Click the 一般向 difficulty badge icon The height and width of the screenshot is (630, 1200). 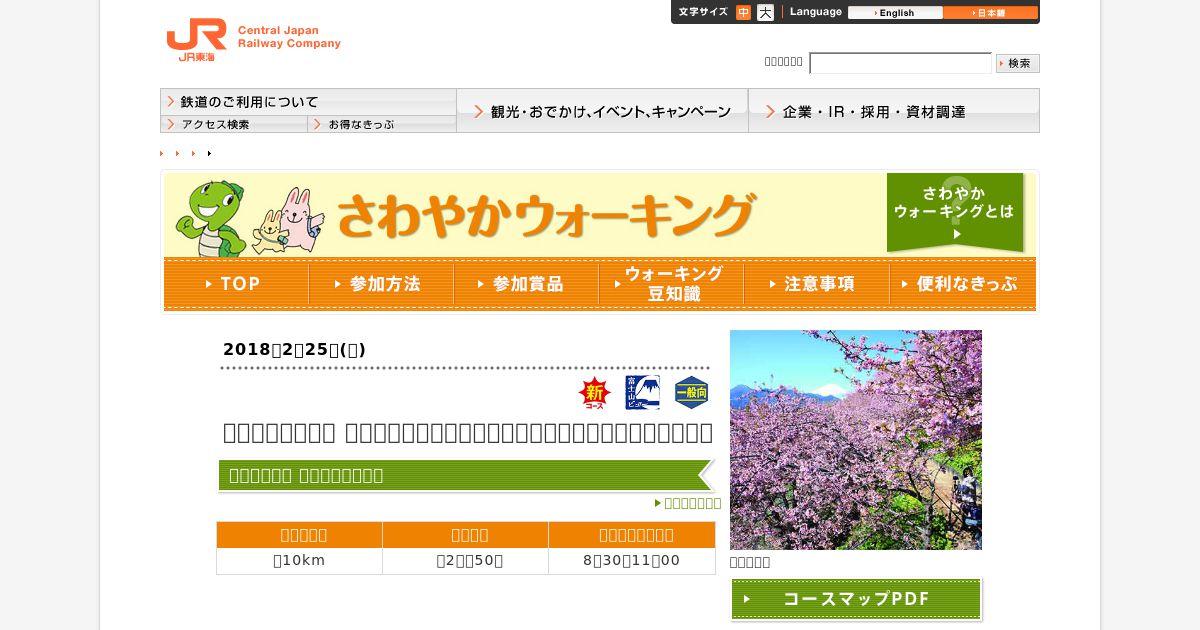pos(691,393)
